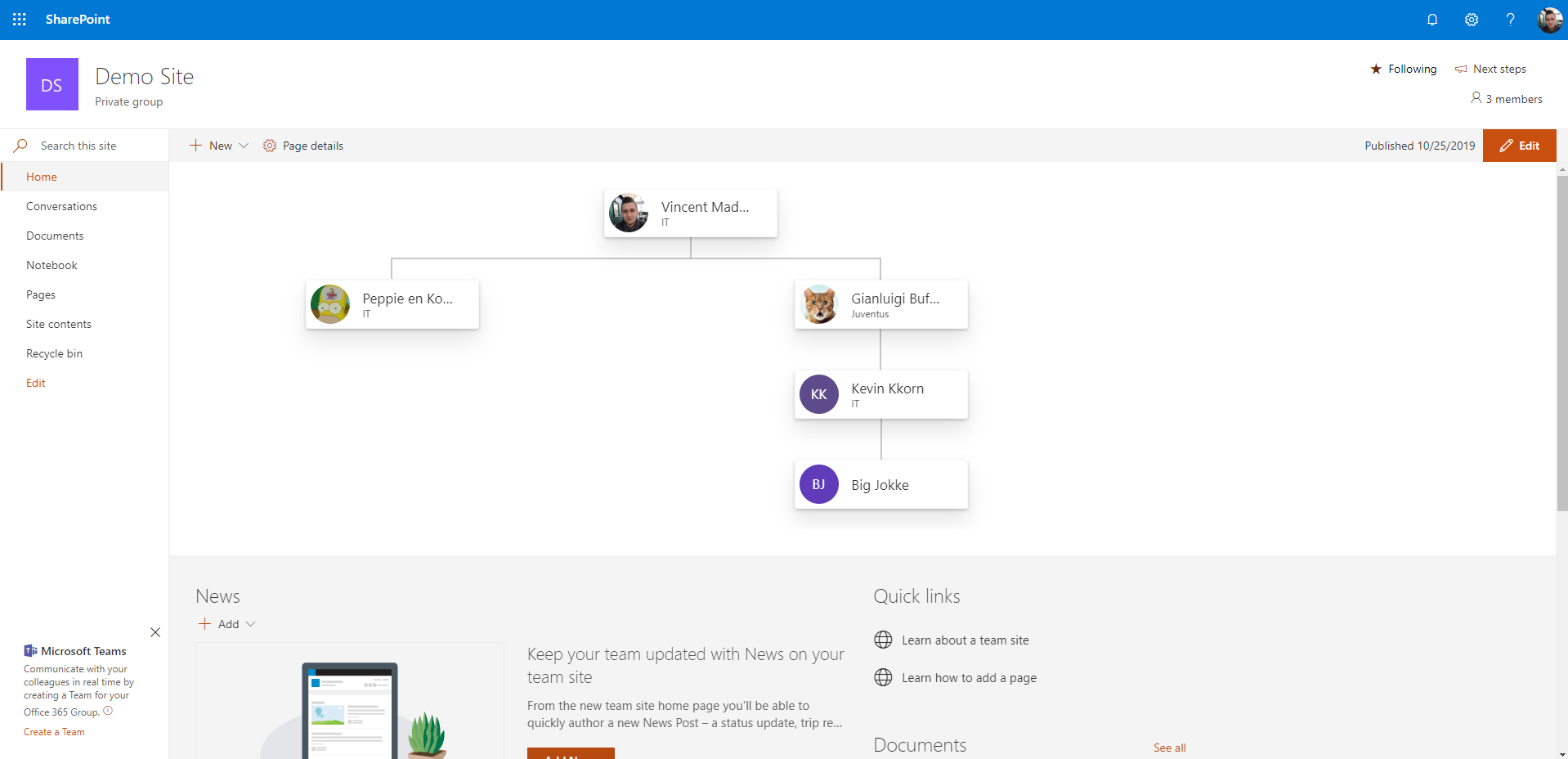Expand the Add dropdown chevron in News
Viewport: 1568px width, 759px height.
pos(251,624)
